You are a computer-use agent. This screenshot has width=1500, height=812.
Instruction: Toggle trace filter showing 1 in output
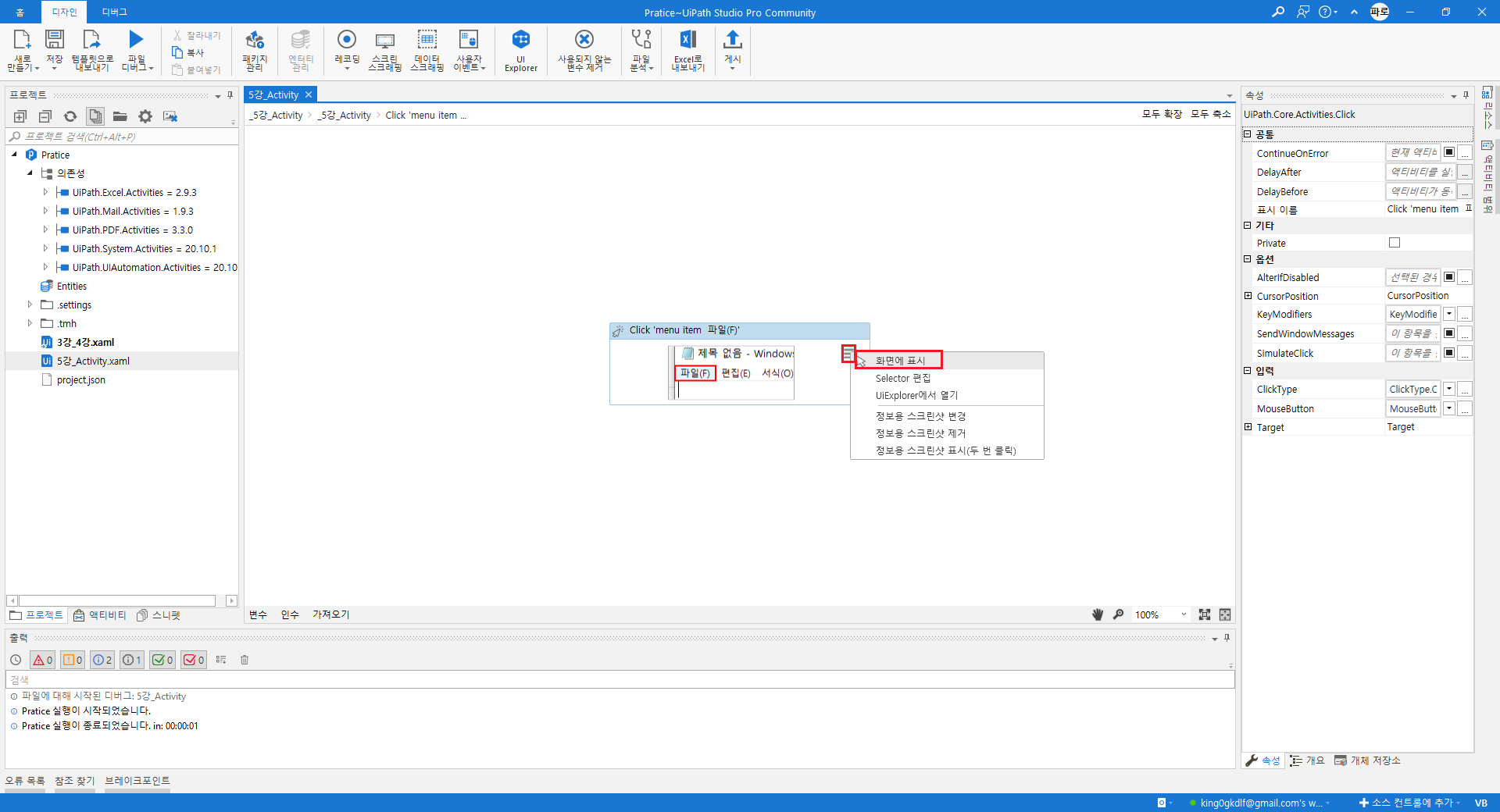(132, 660)
